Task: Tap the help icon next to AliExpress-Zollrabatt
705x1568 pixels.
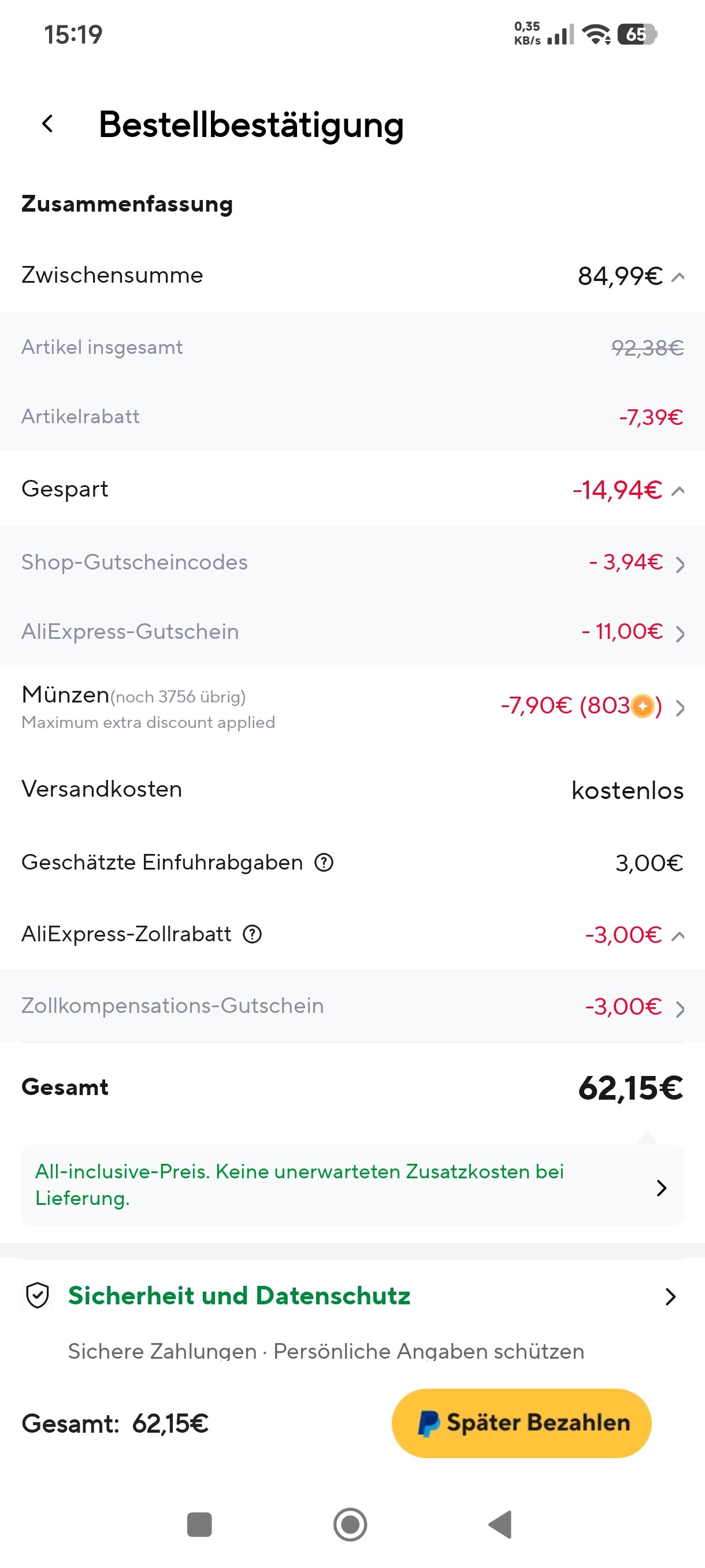Action: click(253, 934)
